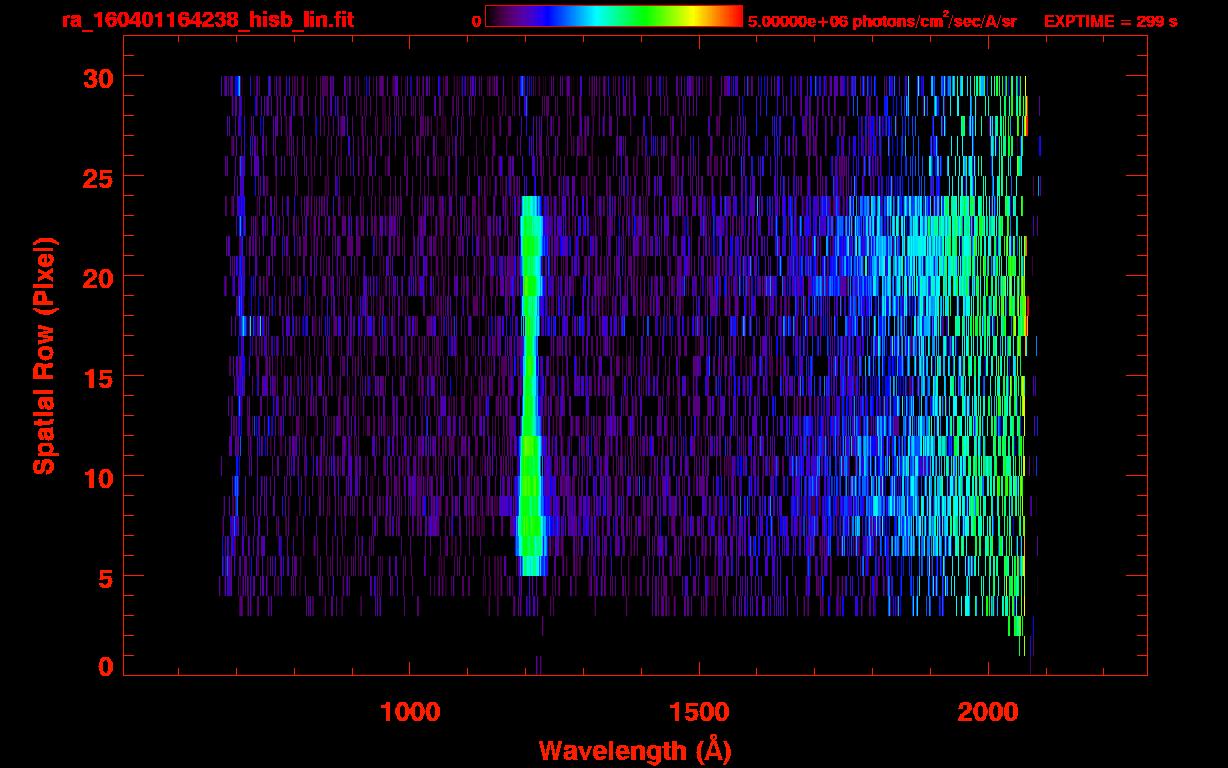
Task: Click the EXPTIME = 299 s label
Action: pyautogui.click(x=1110, y=21)
